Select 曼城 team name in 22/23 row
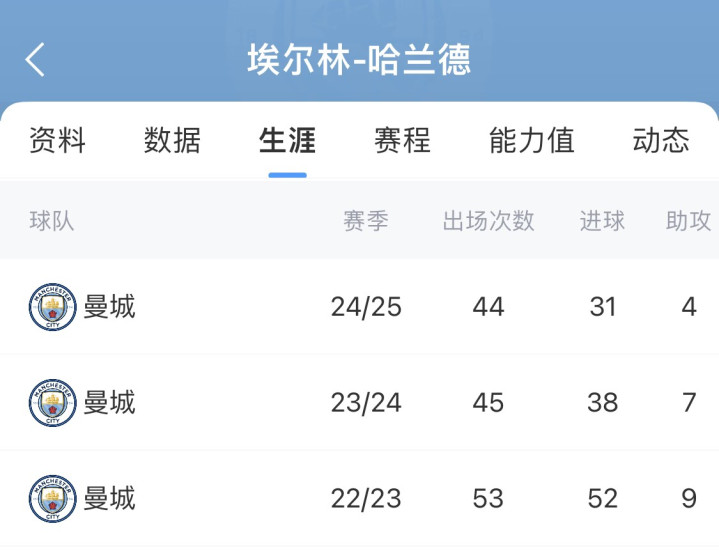 click(x=109, y=499)
